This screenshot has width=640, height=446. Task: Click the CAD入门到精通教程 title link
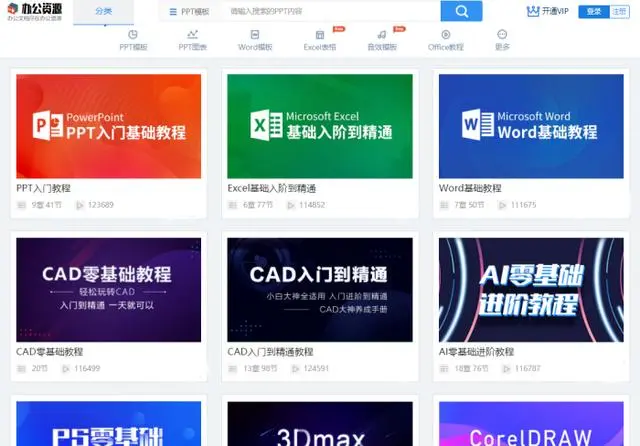(x=270, y=352)
